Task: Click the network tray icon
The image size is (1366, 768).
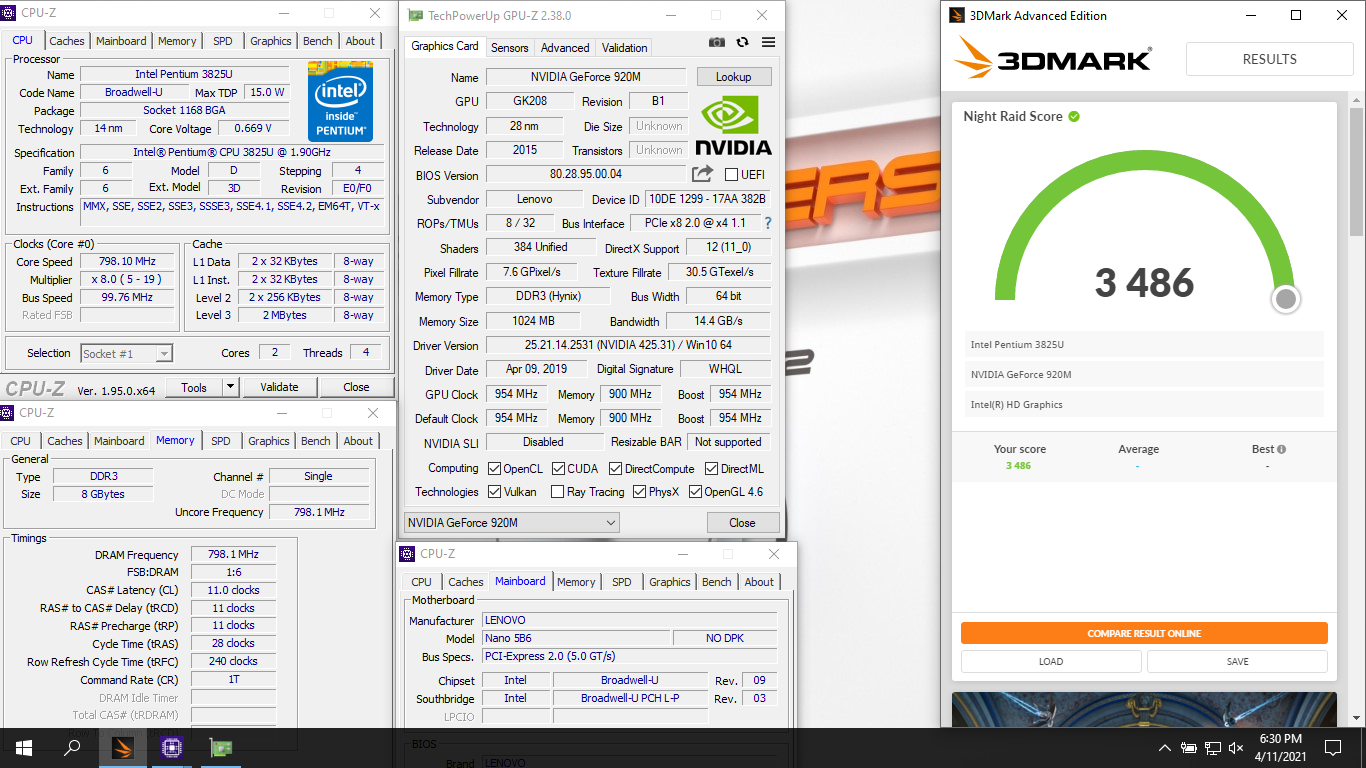Action: (x=1213, y=748)
